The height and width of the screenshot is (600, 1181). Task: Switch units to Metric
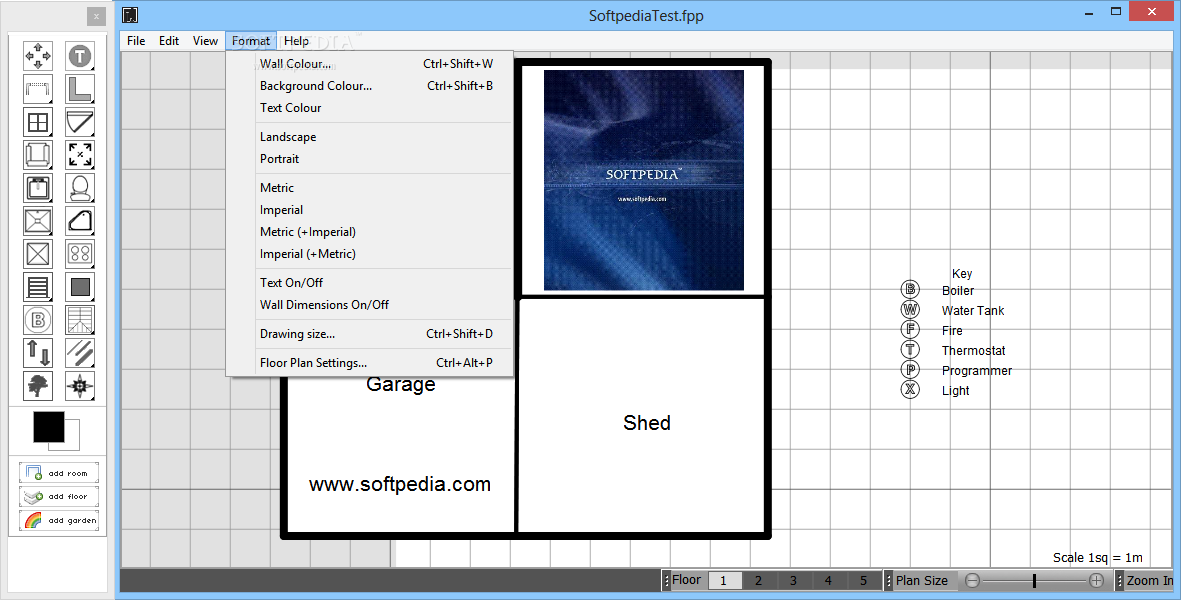coord(370,188)
